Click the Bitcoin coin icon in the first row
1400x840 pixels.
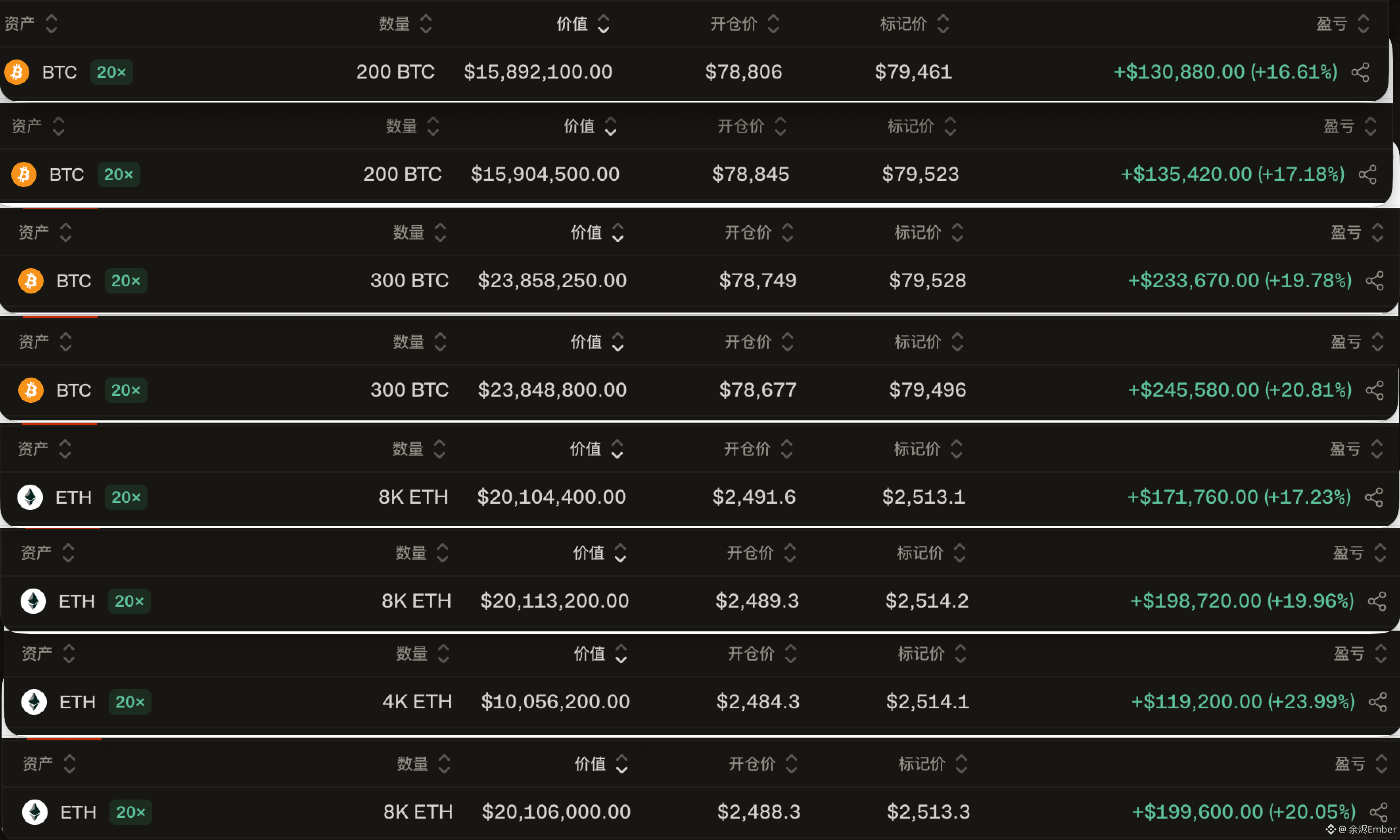tap(17, 72)
